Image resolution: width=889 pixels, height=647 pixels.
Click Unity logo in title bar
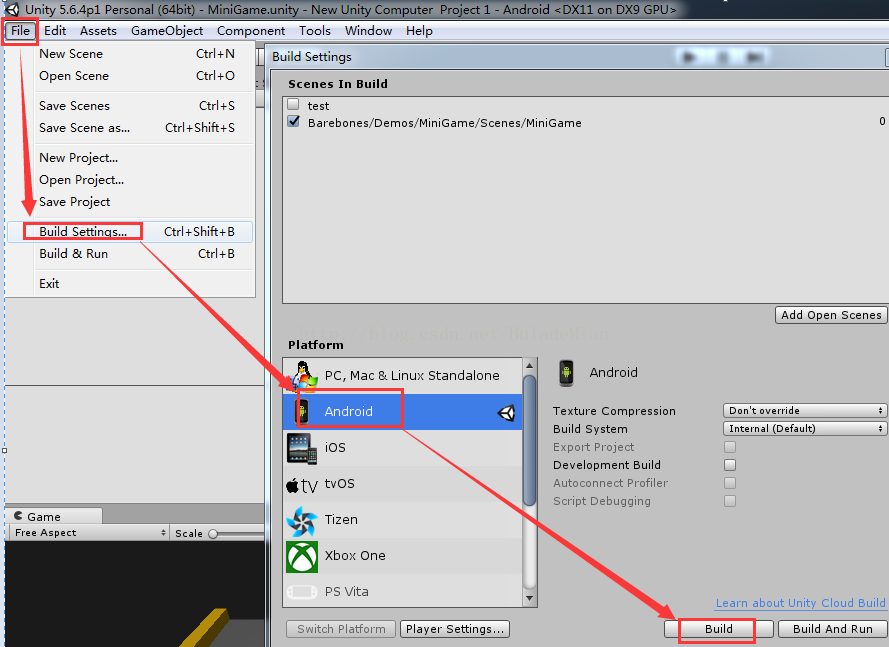click(x=12, y=9)
